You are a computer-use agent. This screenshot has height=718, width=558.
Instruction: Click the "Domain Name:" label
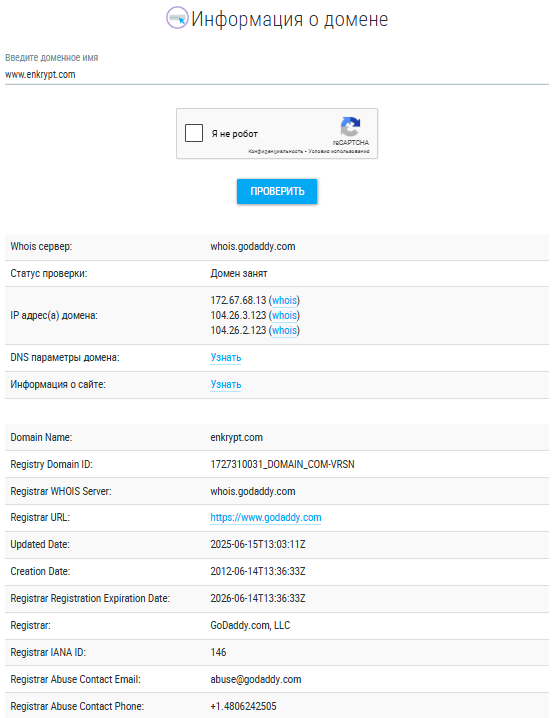click(x=41, y=437)
